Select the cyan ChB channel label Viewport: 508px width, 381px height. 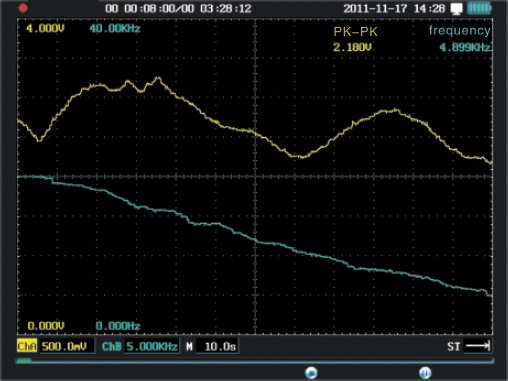(112, 347)
